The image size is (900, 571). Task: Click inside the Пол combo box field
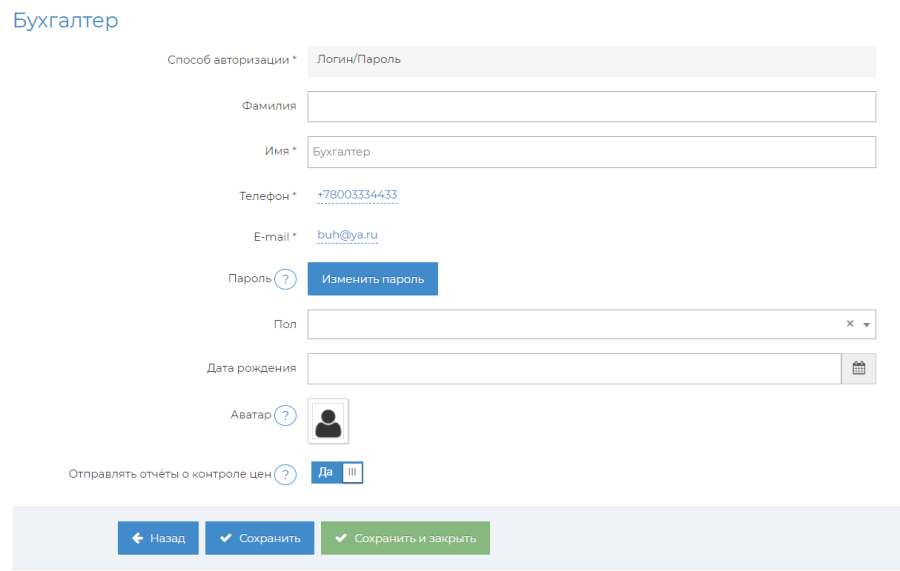point(570,324)
